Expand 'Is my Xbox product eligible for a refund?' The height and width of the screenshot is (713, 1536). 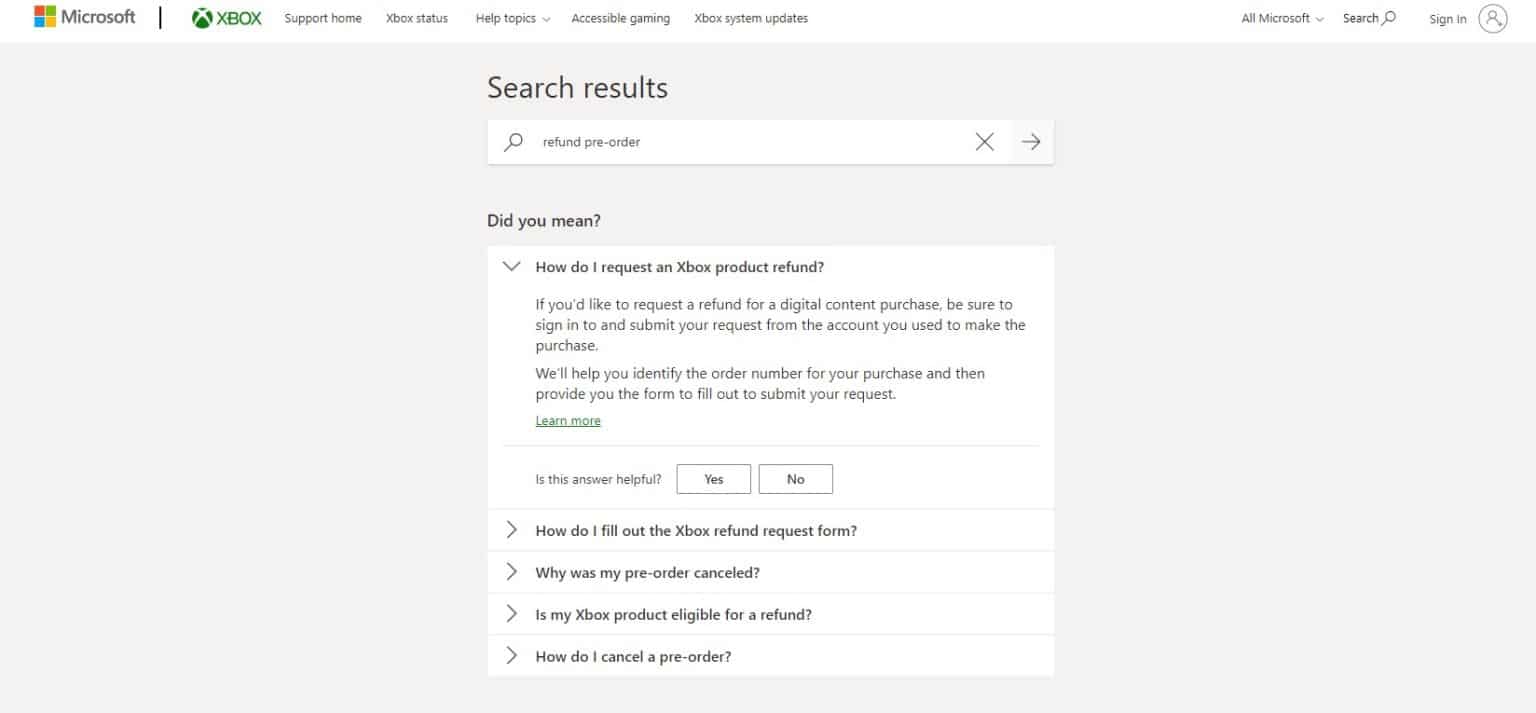pos(770,614)
